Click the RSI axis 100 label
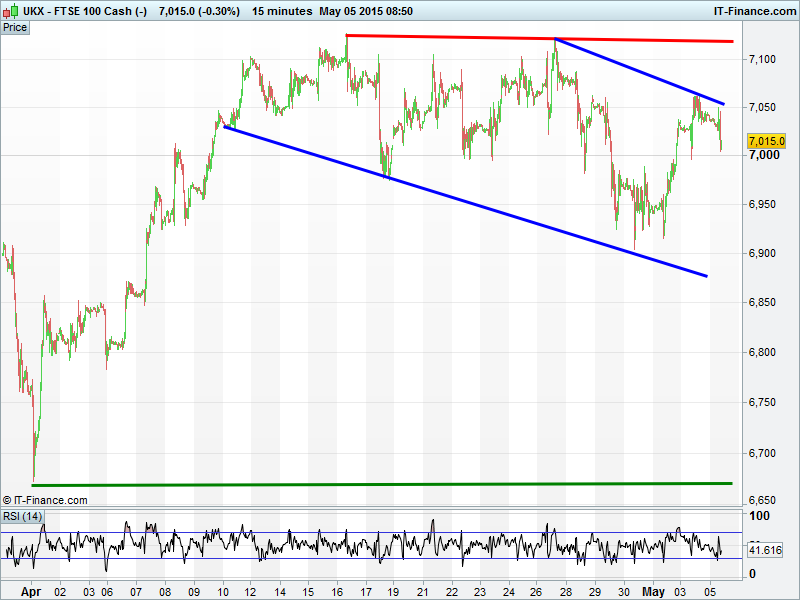800x600 pixels. [x=759, y=516]
